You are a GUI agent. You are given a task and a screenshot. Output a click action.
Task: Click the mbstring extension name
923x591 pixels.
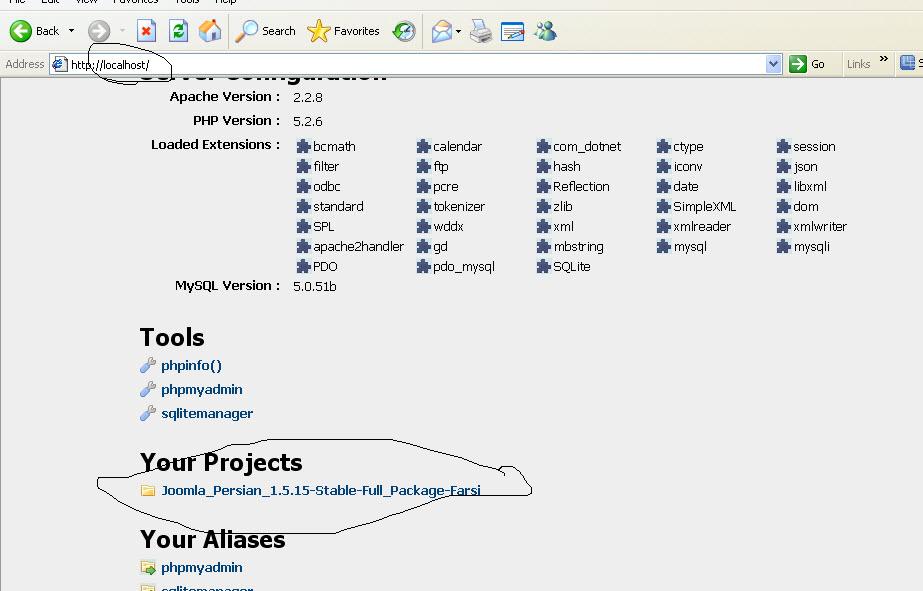point(579,247)
